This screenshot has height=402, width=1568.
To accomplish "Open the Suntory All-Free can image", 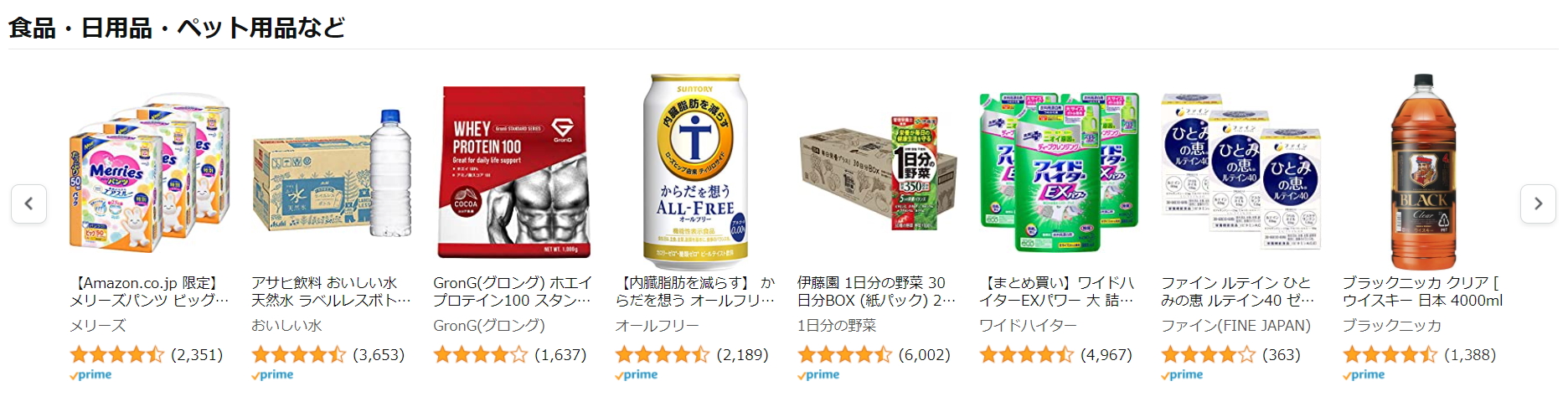I will pos(695,173).
